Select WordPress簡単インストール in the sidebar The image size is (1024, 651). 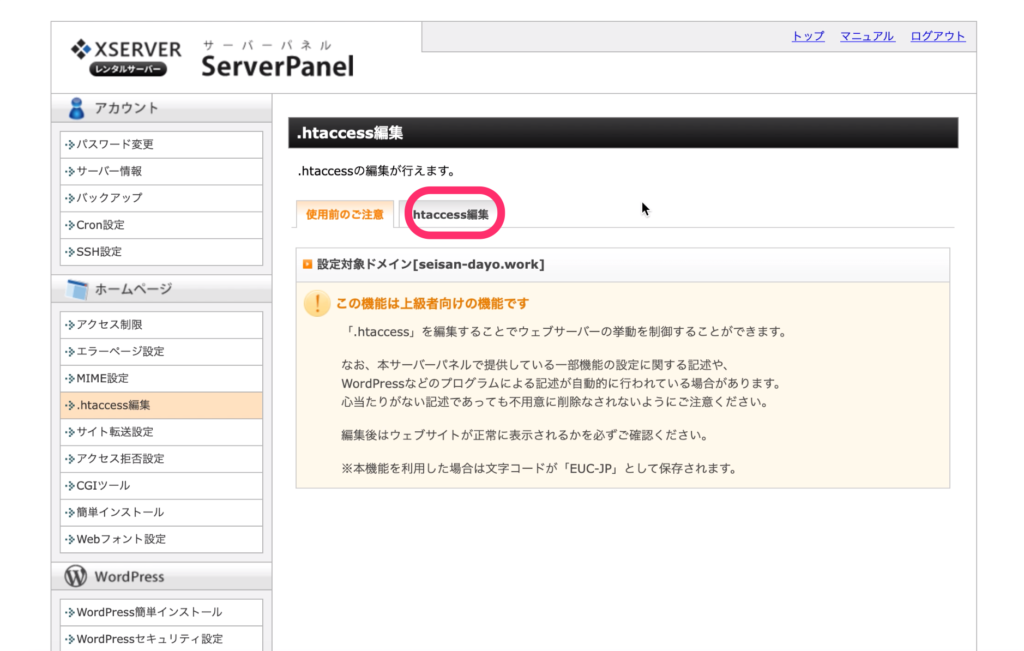(x=149, y=612)
